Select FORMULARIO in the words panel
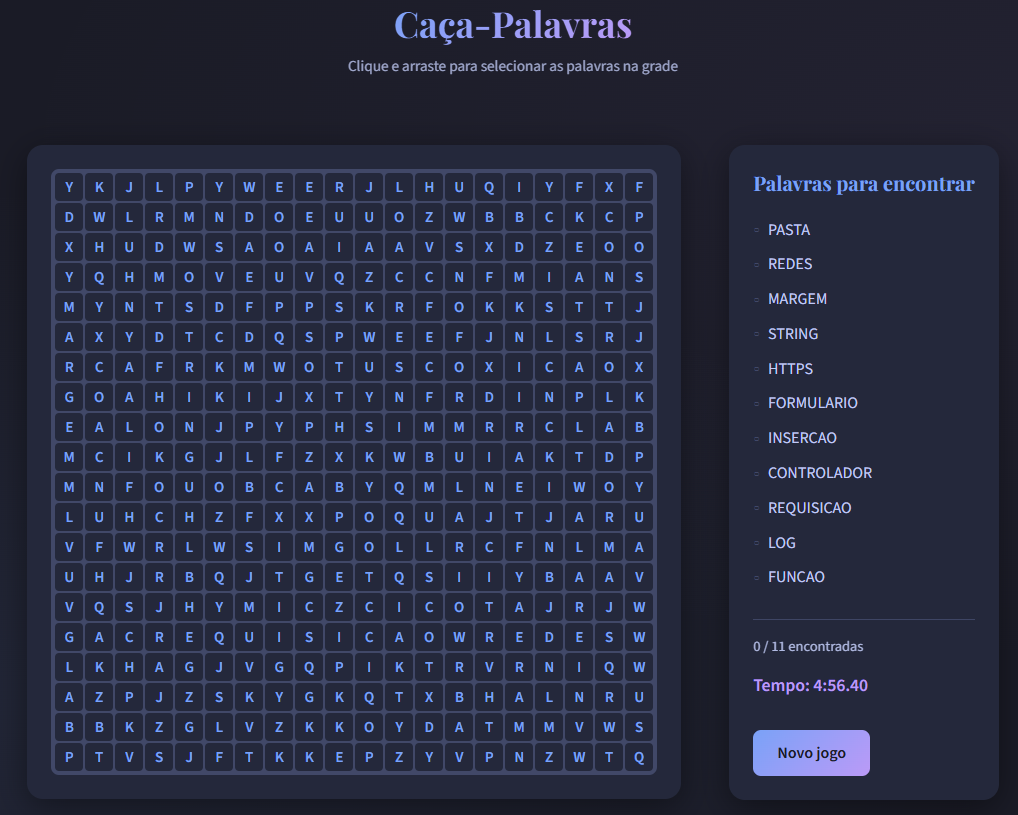The image size is (1018, 815). coord(812,403)
